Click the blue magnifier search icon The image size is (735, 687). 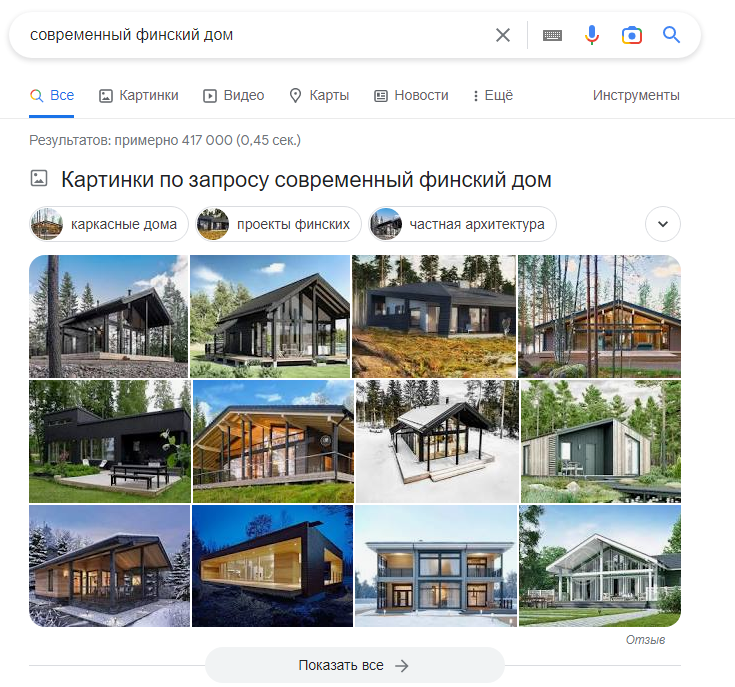pyautogui.click(x=671, y=35)
